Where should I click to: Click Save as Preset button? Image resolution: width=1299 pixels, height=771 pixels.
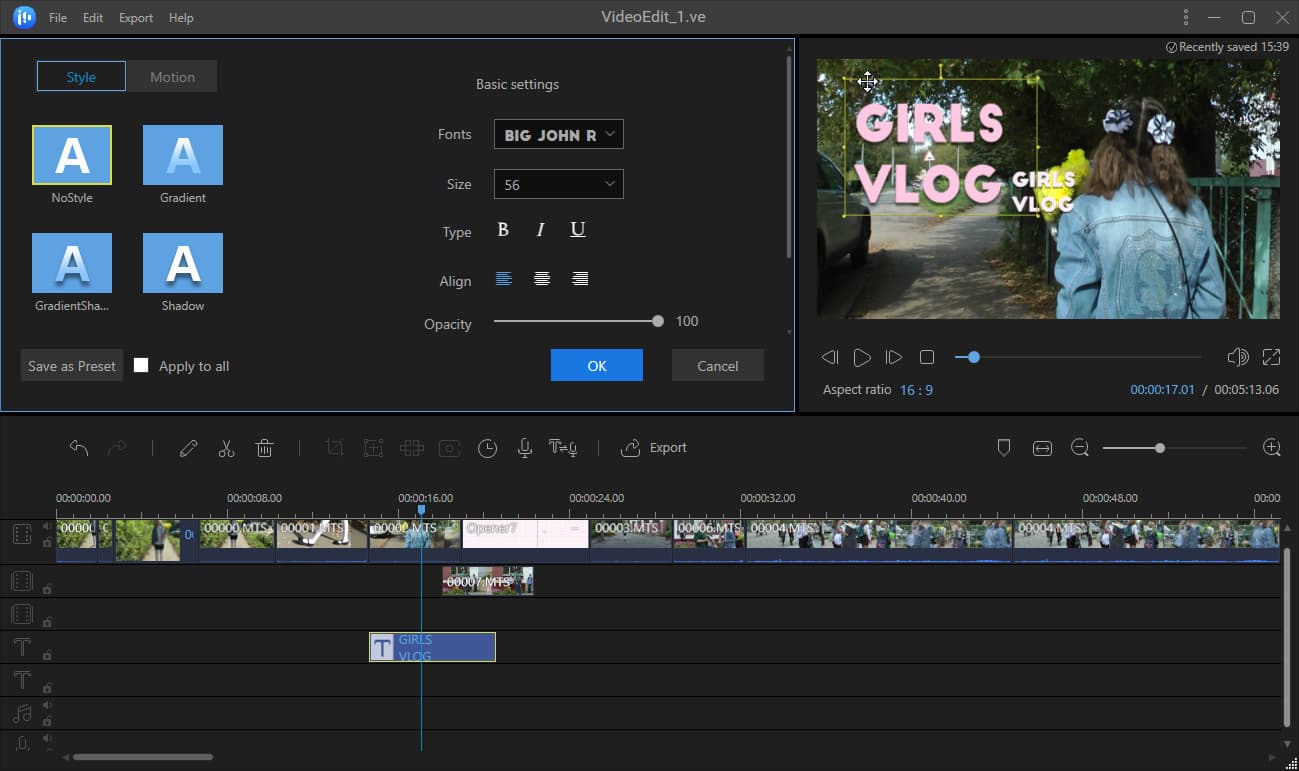(x=72, y=366)
